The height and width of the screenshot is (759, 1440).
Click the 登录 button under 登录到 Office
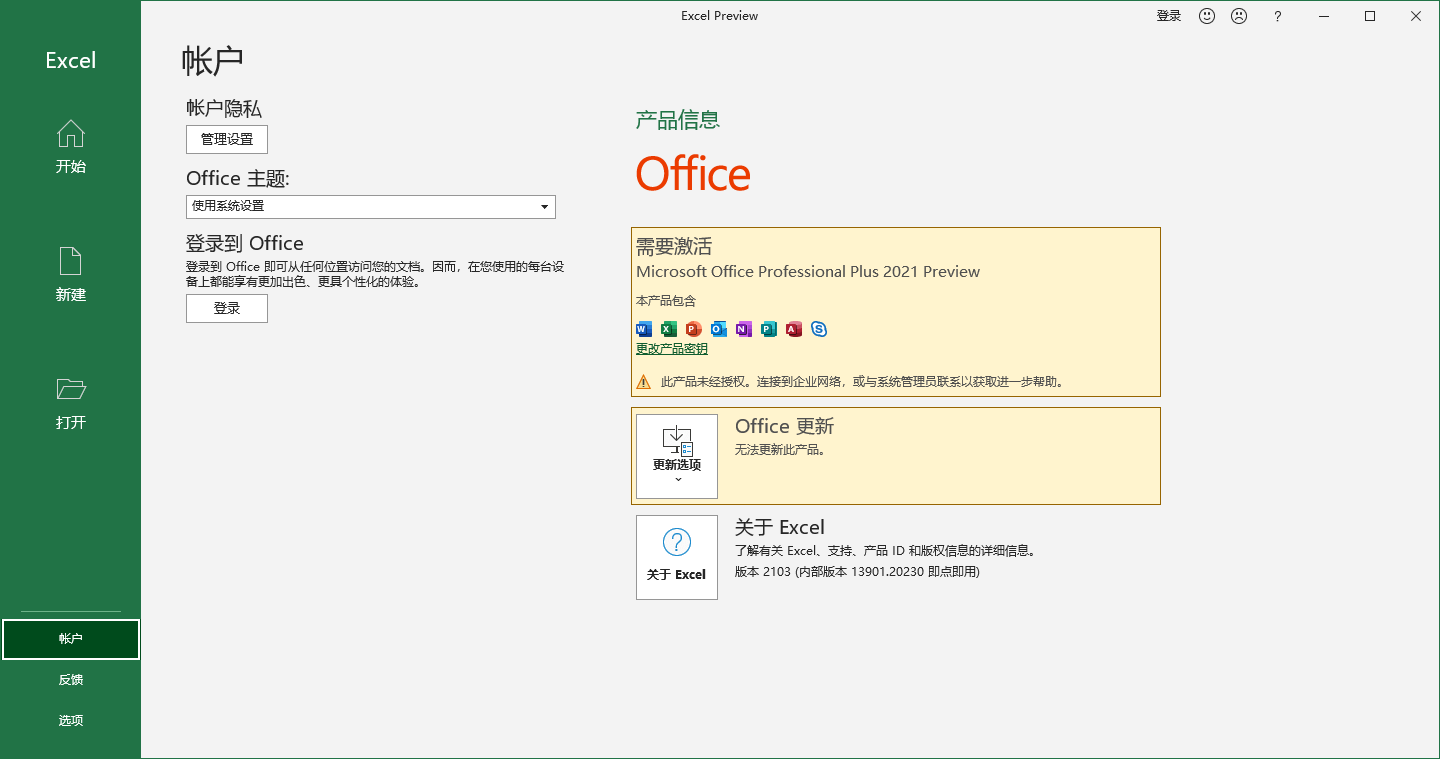[226, 308]
